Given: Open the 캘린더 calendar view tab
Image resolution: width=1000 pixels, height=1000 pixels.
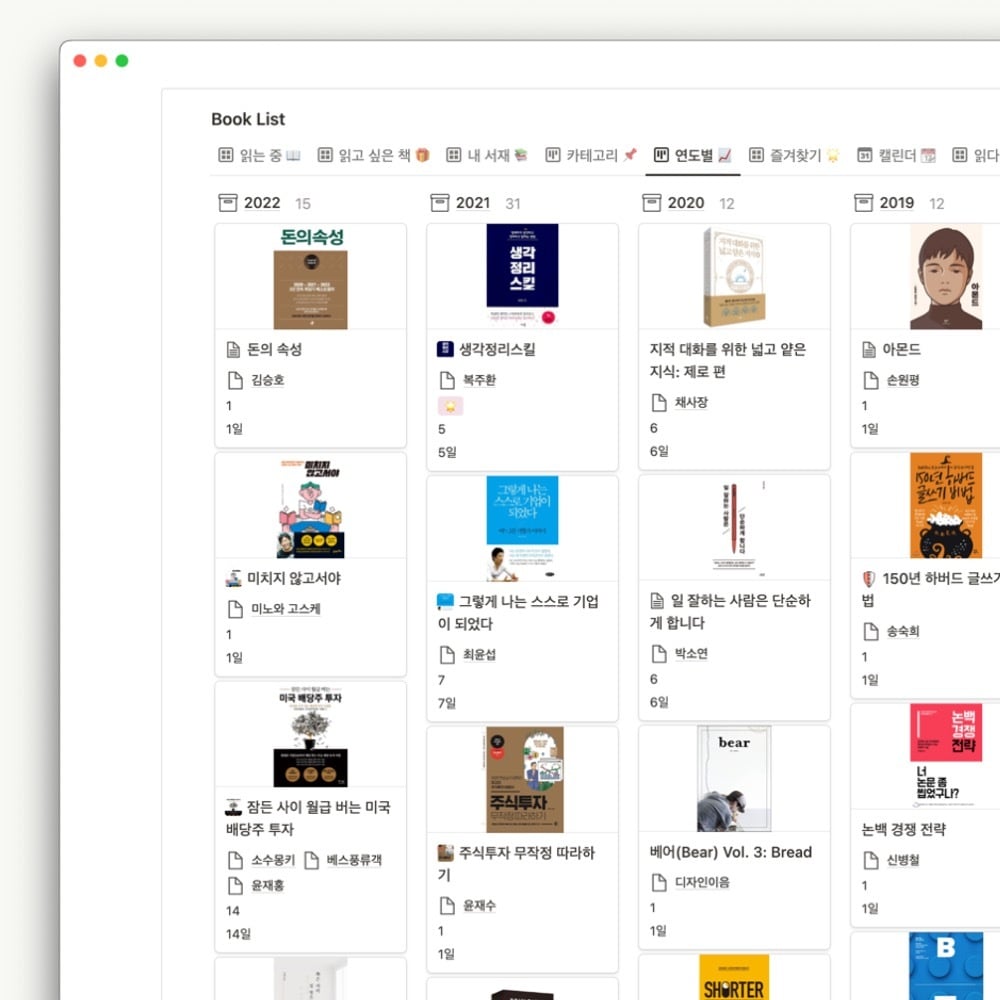Looking at the screenshot, I should (896, 155).
